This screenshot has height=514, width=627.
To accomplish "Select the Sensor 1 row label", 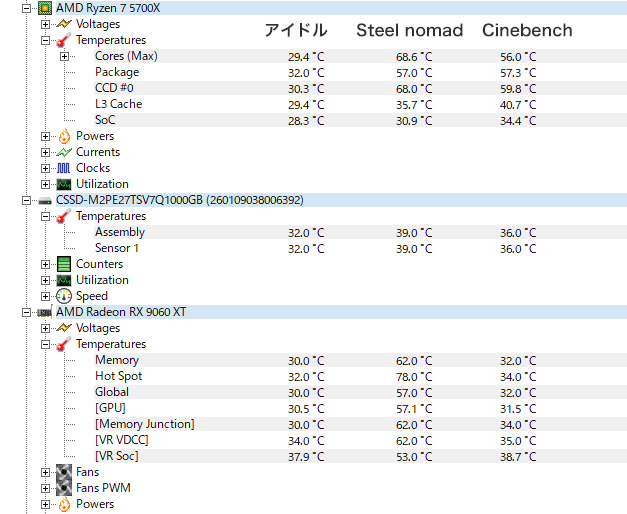I will [117, 248].
